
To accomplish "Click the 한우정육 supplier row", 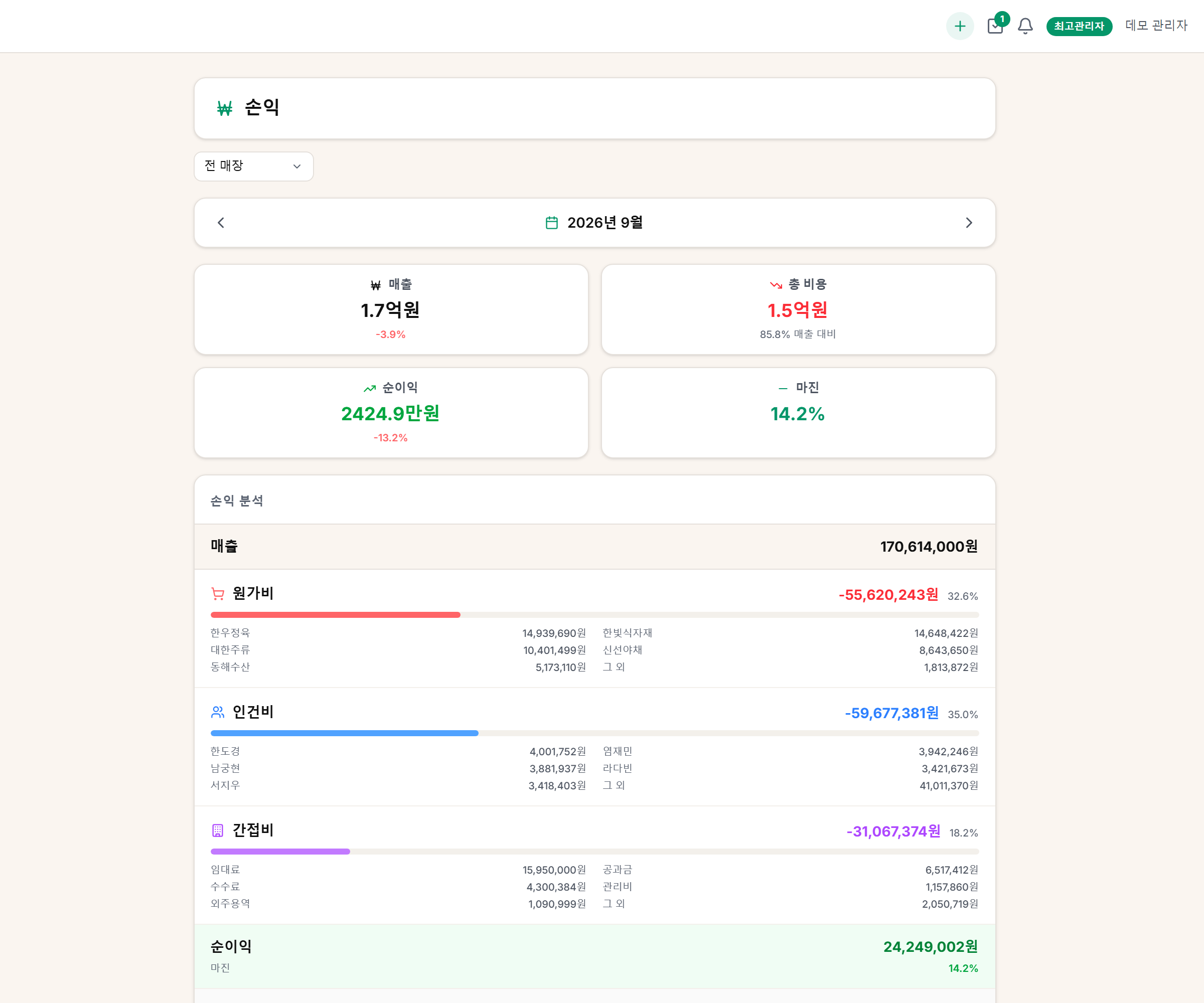I will pyautogui.click(x=398, y=633).
